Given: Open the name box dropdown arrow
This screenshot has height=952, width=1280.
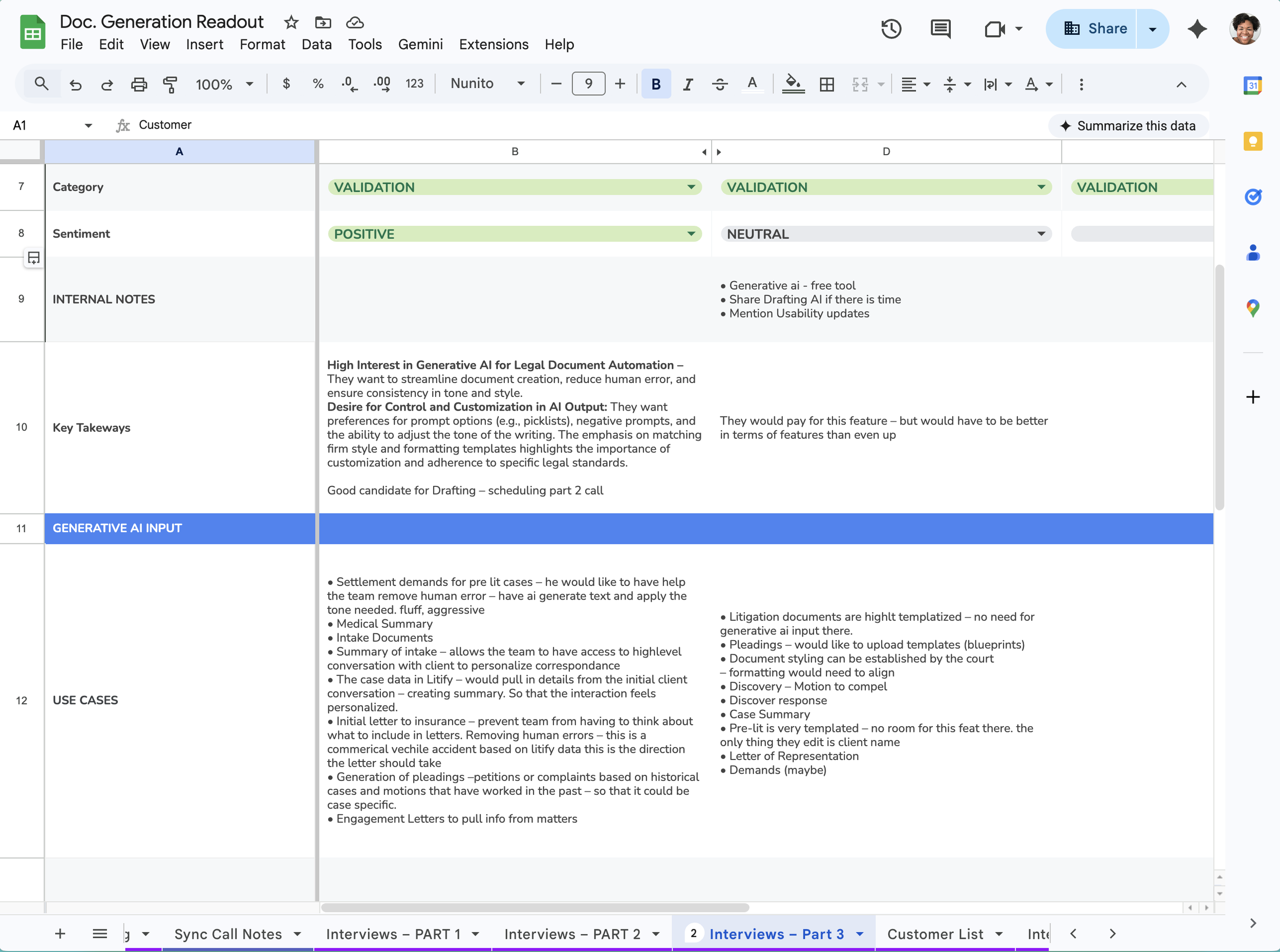Looking at the screenshot, I should (x=88, y=125).
